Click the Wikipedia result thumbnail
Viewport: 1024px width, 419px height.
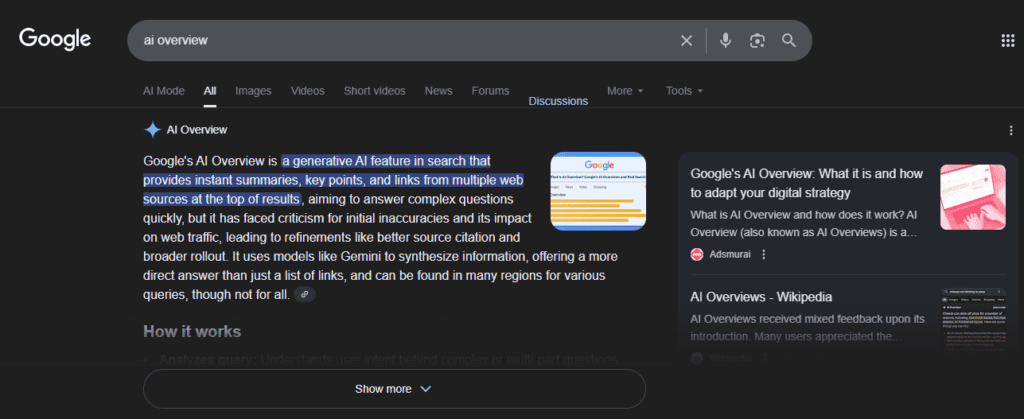[x=973, y=320]
